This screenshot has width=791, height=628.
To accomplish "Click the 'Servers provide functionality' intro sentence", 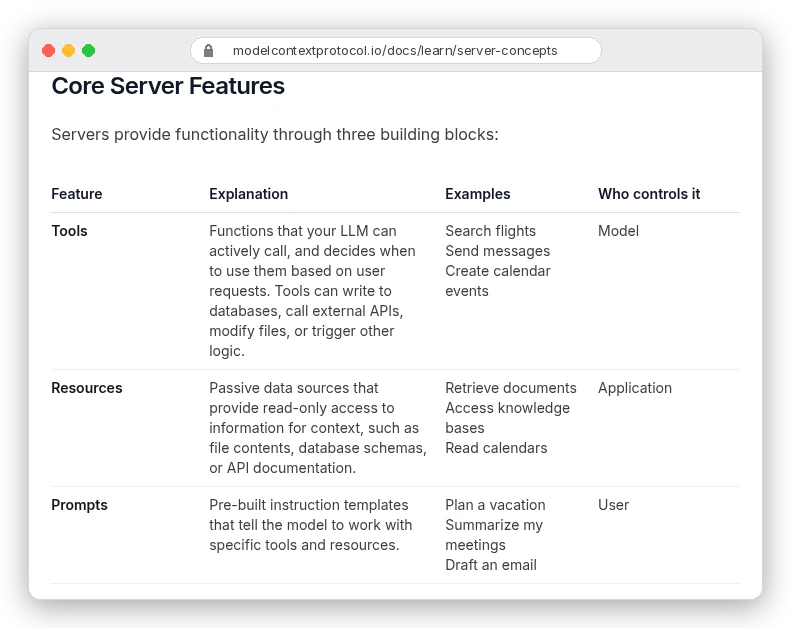I will 275,135.
